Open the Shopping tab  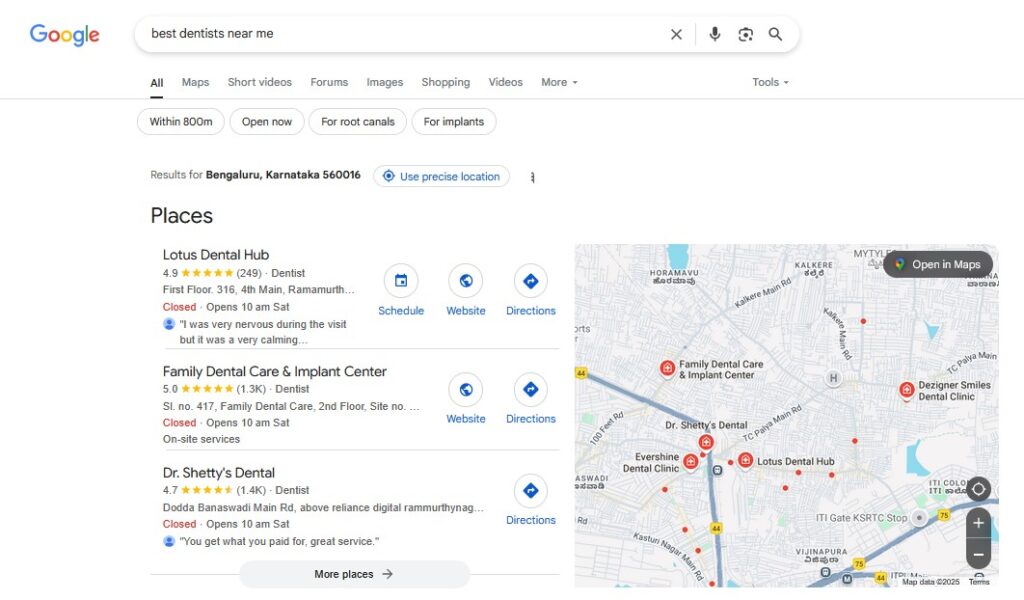[x=445, y=82]
